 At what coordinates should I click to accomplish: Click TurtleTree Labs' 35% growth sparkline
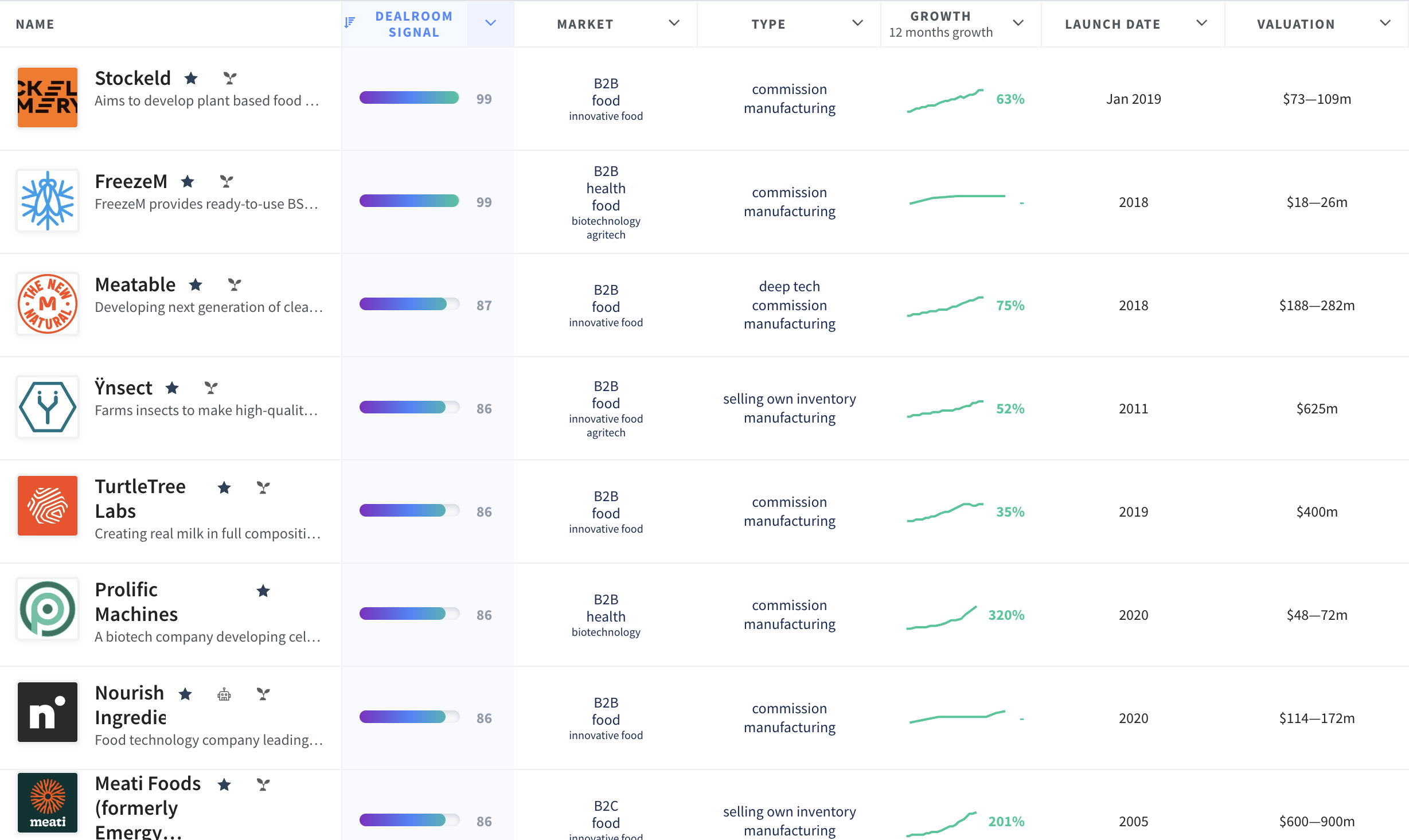pyautogui.click(x=945, y=512)
